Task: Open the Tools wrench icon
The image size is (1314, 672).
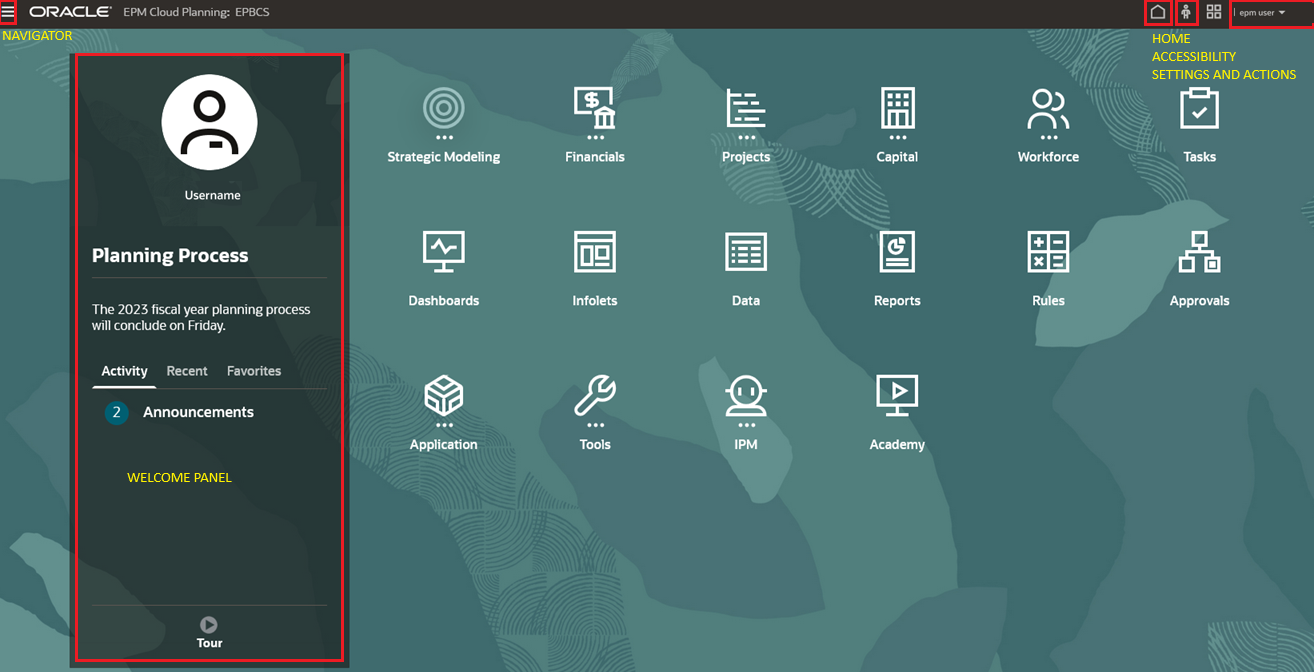Action: (595, 396)
